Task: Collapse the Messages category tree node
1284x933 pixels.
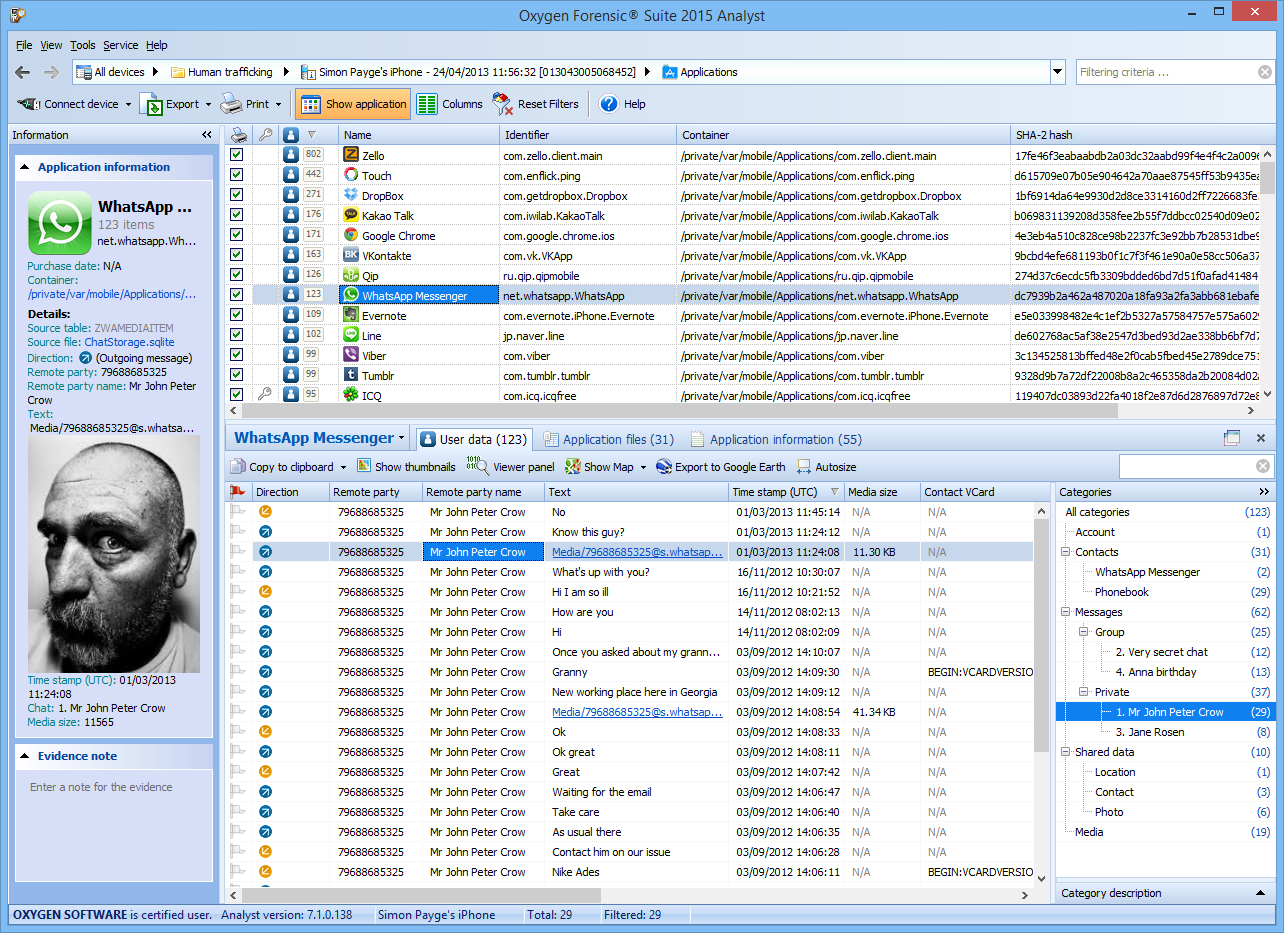Action: point(1066,612)
